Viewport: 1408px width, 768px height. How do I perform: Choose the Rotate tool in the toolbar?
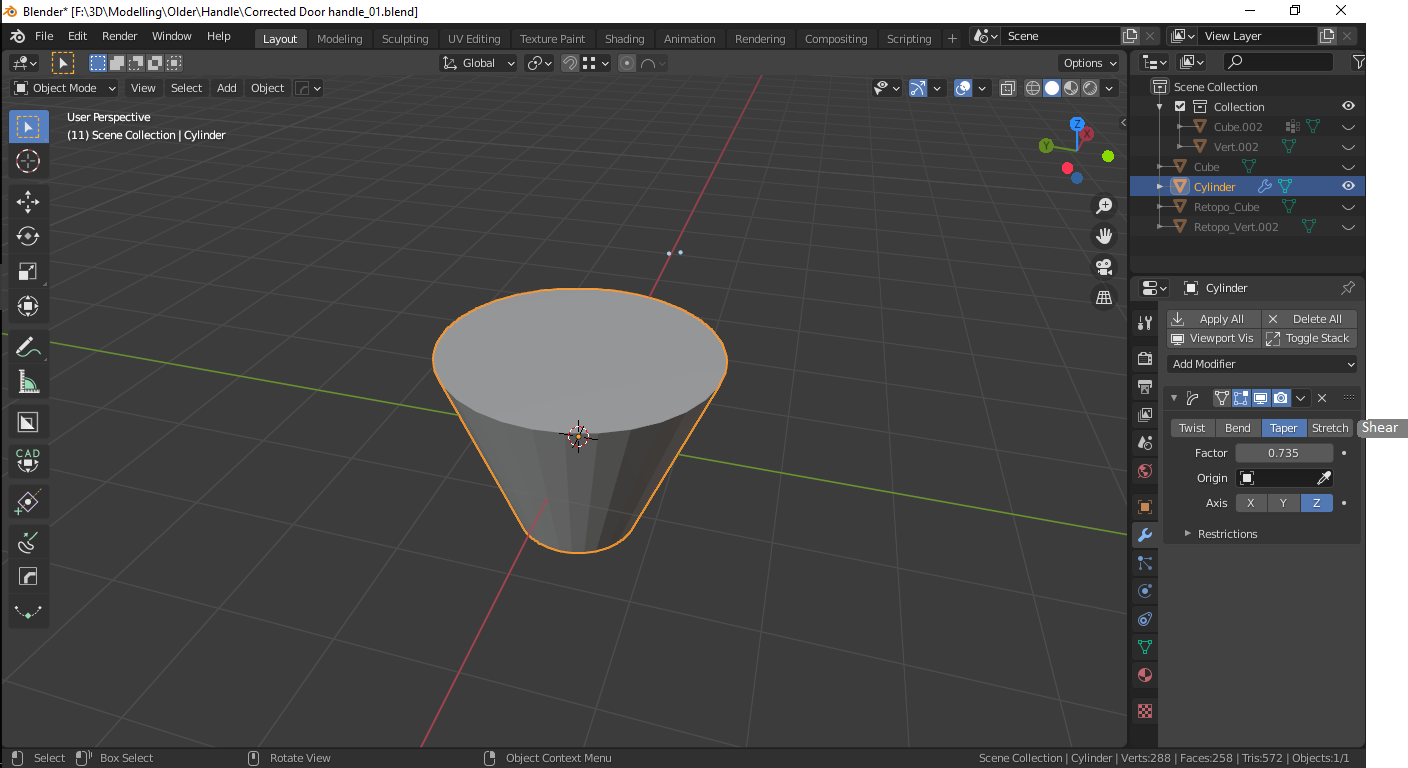click(28, 237)
